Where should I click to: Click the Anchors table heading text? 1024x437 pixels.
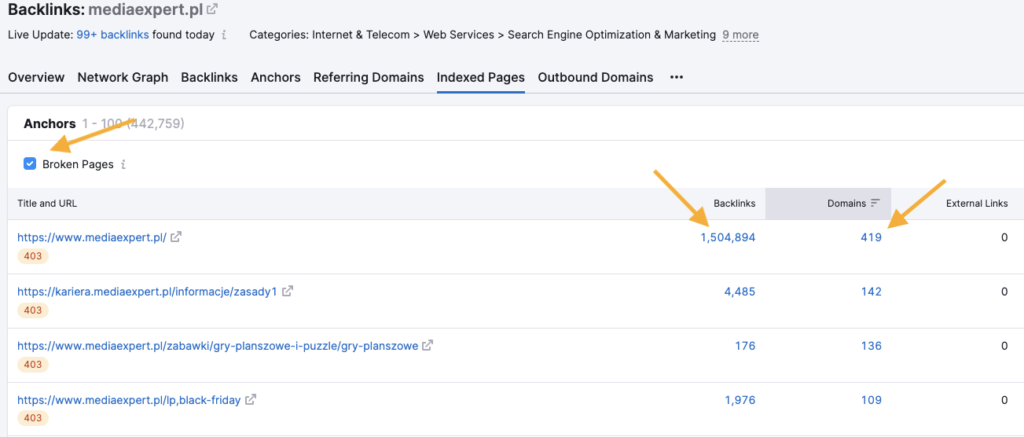tap(49, 123)
